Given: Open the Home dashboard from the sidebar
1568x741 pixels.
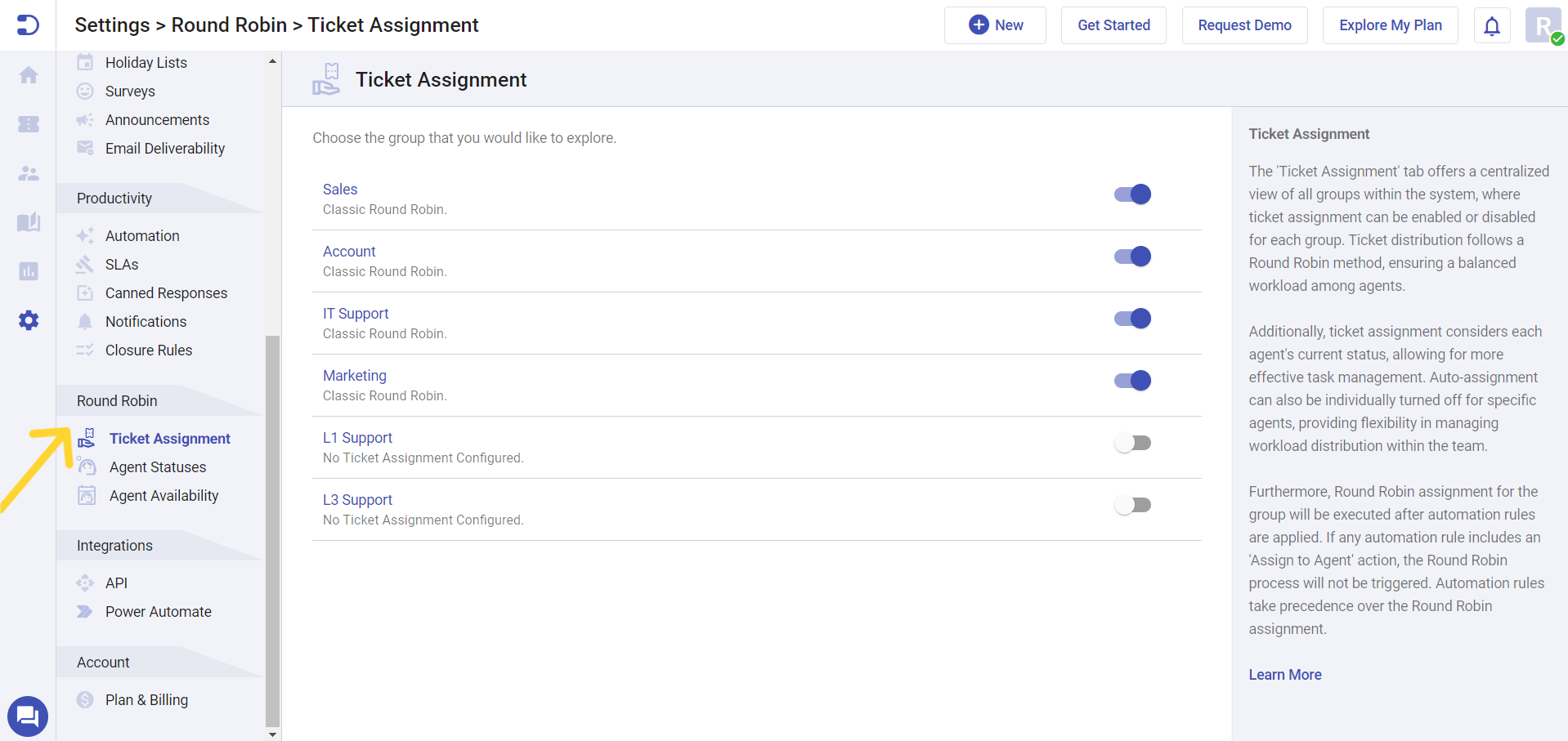Looking at the screenshot, I should 29,75.
